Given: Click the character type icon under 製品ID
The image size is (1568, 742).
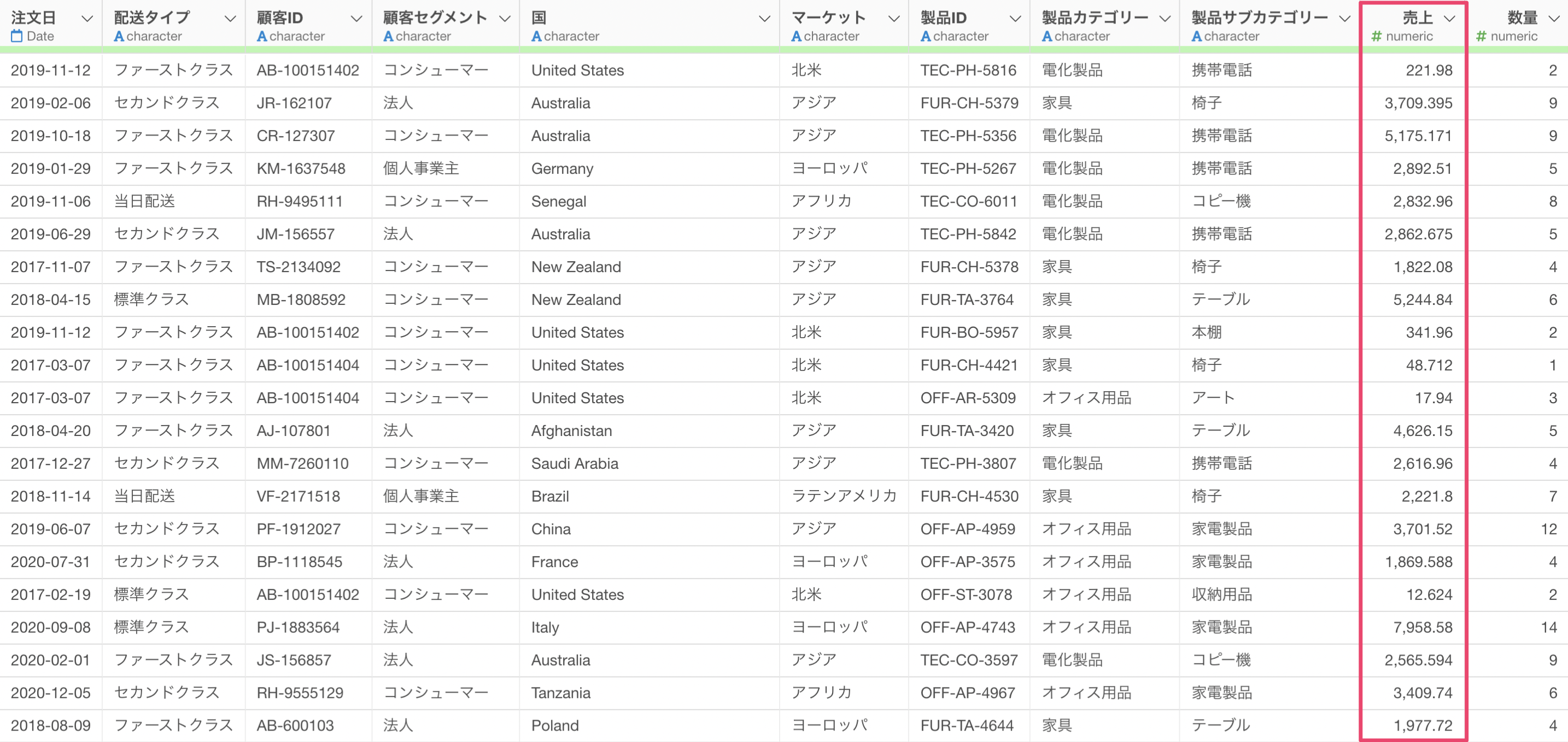Looking at the screenshot, I should 926,37.
